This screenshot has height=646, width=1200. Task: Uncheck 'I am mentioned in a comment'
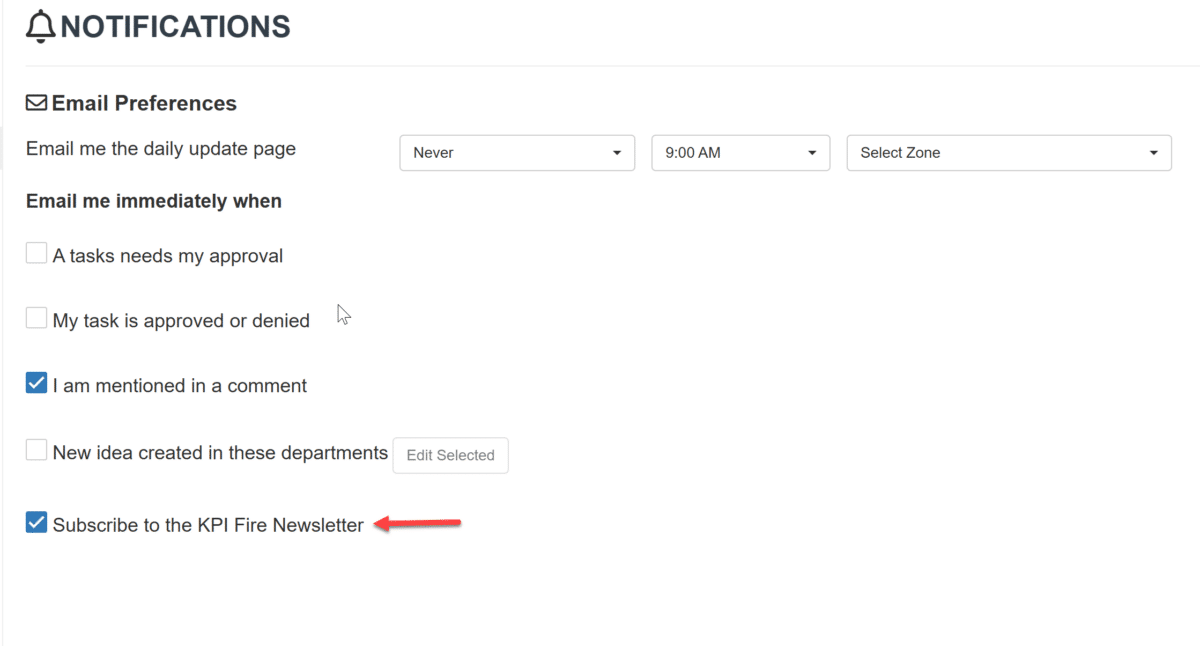pos(36,383)
